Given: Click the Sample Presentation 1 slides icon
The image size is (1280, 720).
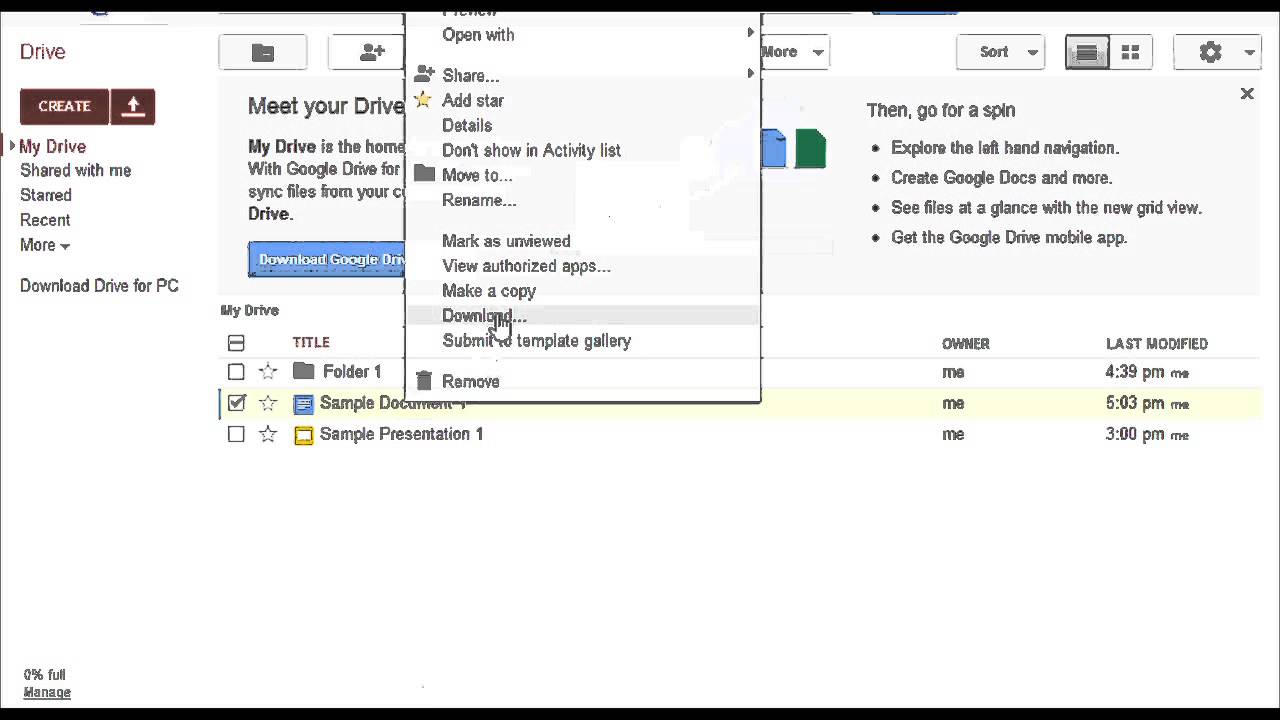Looking at the screenshot, I should click(303, 435).
